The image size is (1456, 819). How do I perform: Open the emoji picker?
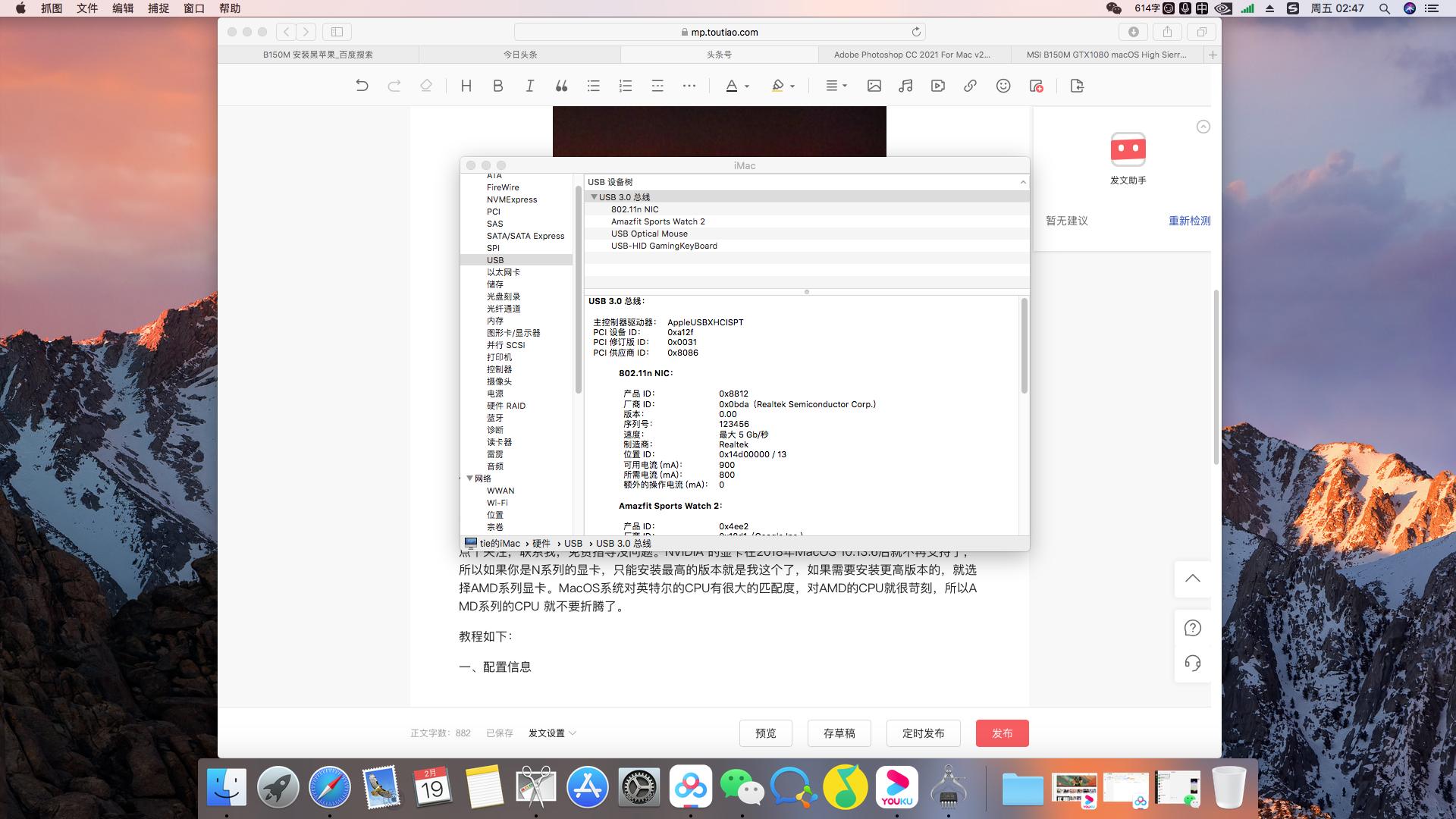[1003, 86]
